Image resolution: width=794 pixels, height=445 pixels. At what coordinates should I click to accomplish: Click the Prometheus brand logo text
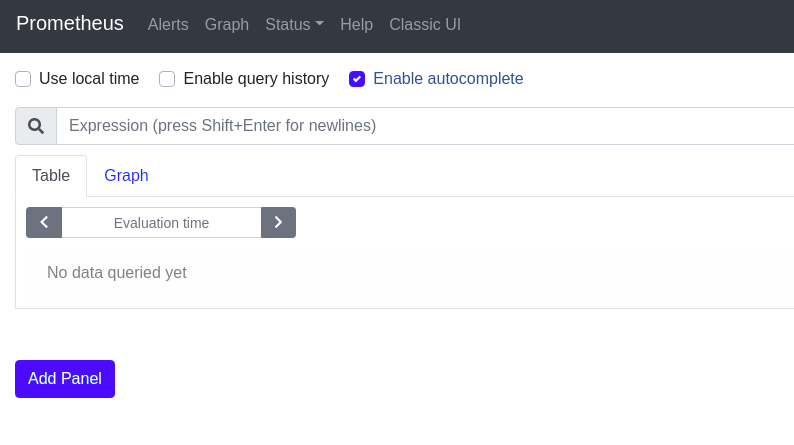70,23
